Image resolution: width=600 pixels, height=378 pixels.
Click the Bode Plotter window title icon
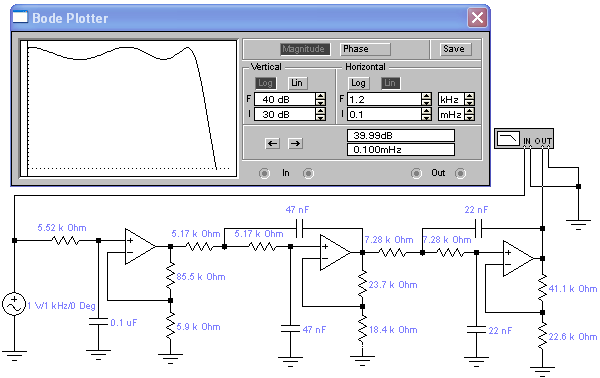click(20, 17)
